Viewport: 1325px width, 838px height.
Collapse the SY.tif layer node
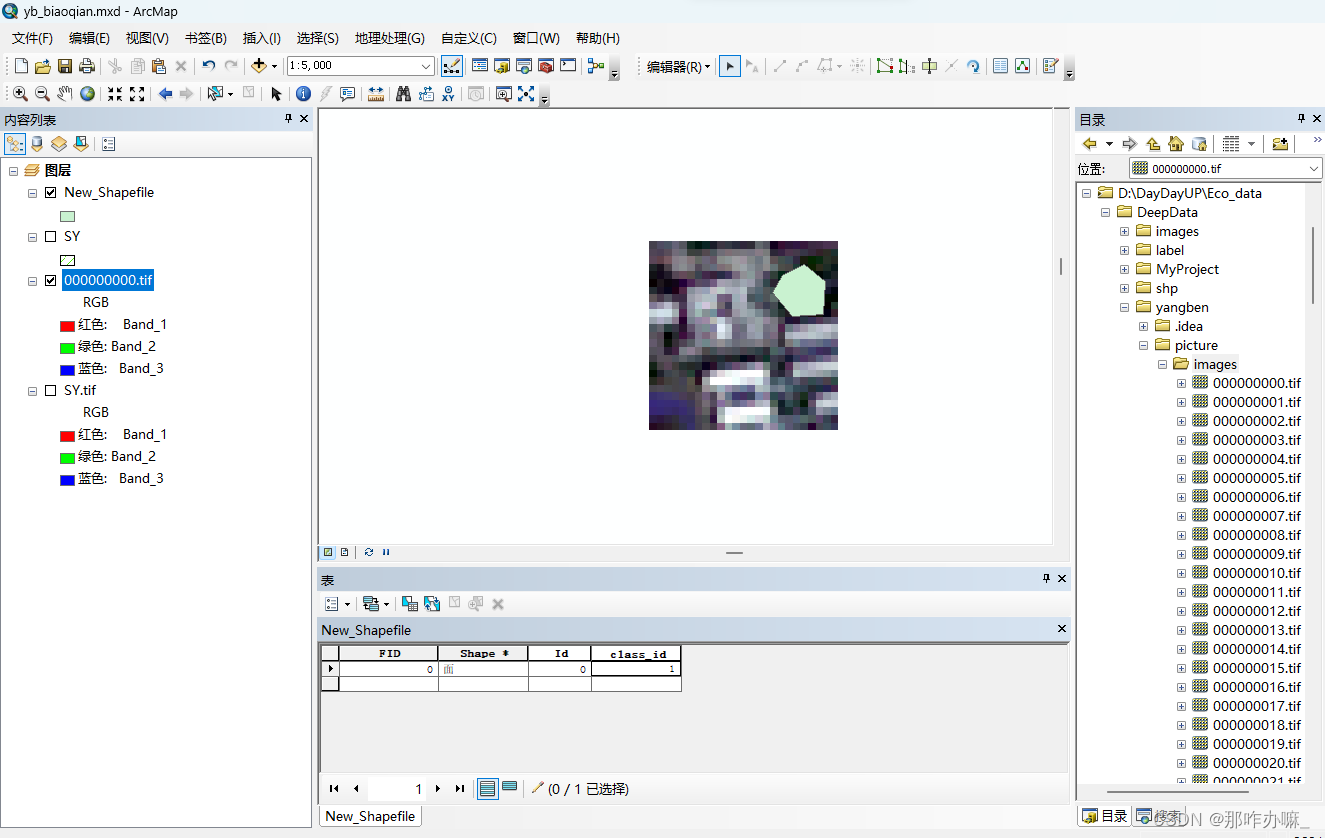pos(32,390)
